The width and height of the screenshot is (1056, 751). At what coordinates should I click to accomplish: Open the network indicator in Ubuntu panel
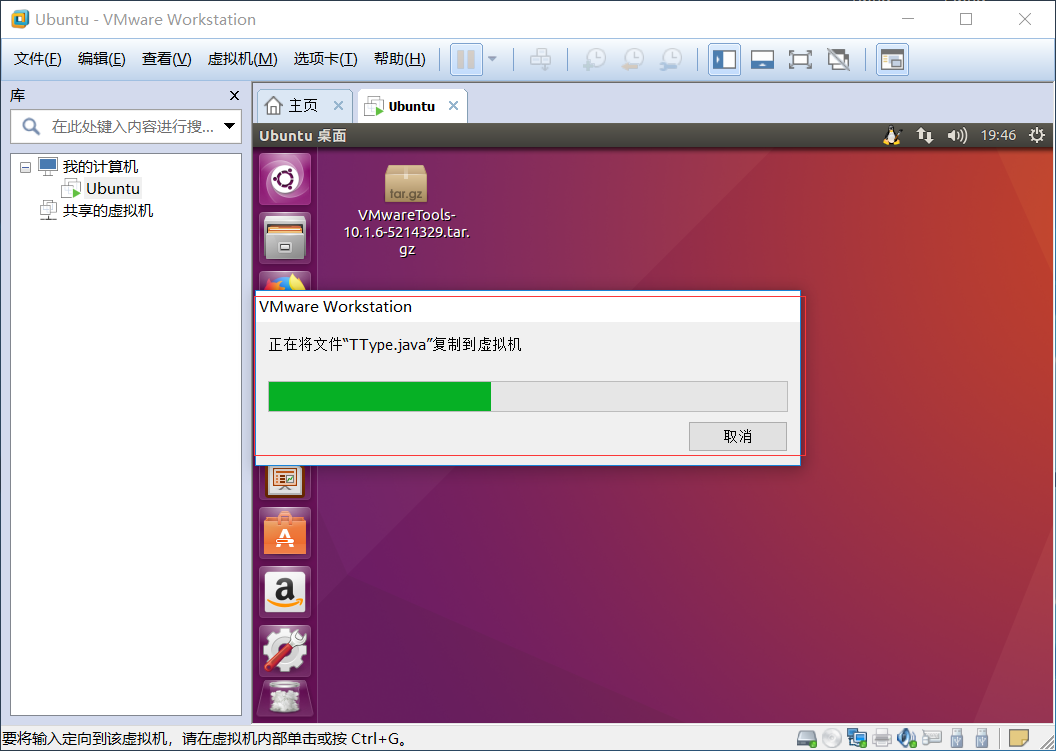point(925,135)
